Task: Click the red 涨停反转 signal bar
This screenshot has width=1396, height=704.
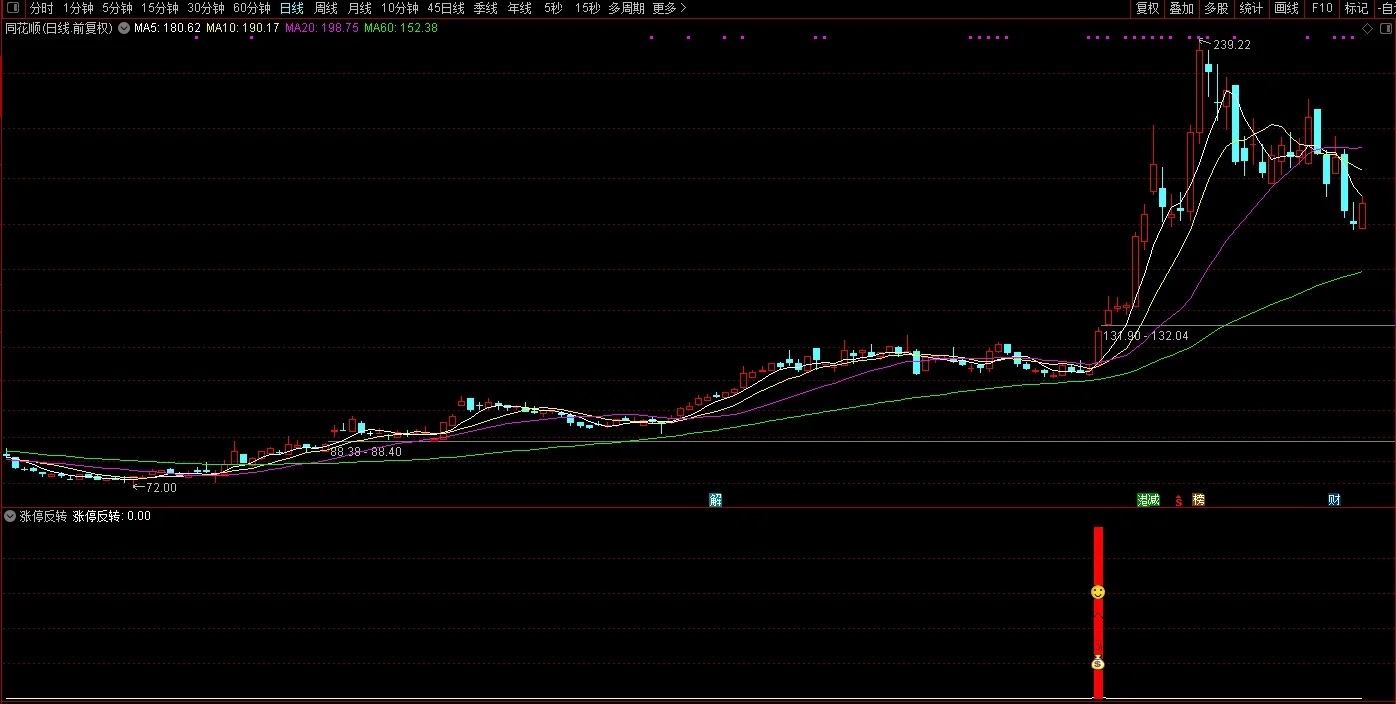Action: coord(1098,612)
